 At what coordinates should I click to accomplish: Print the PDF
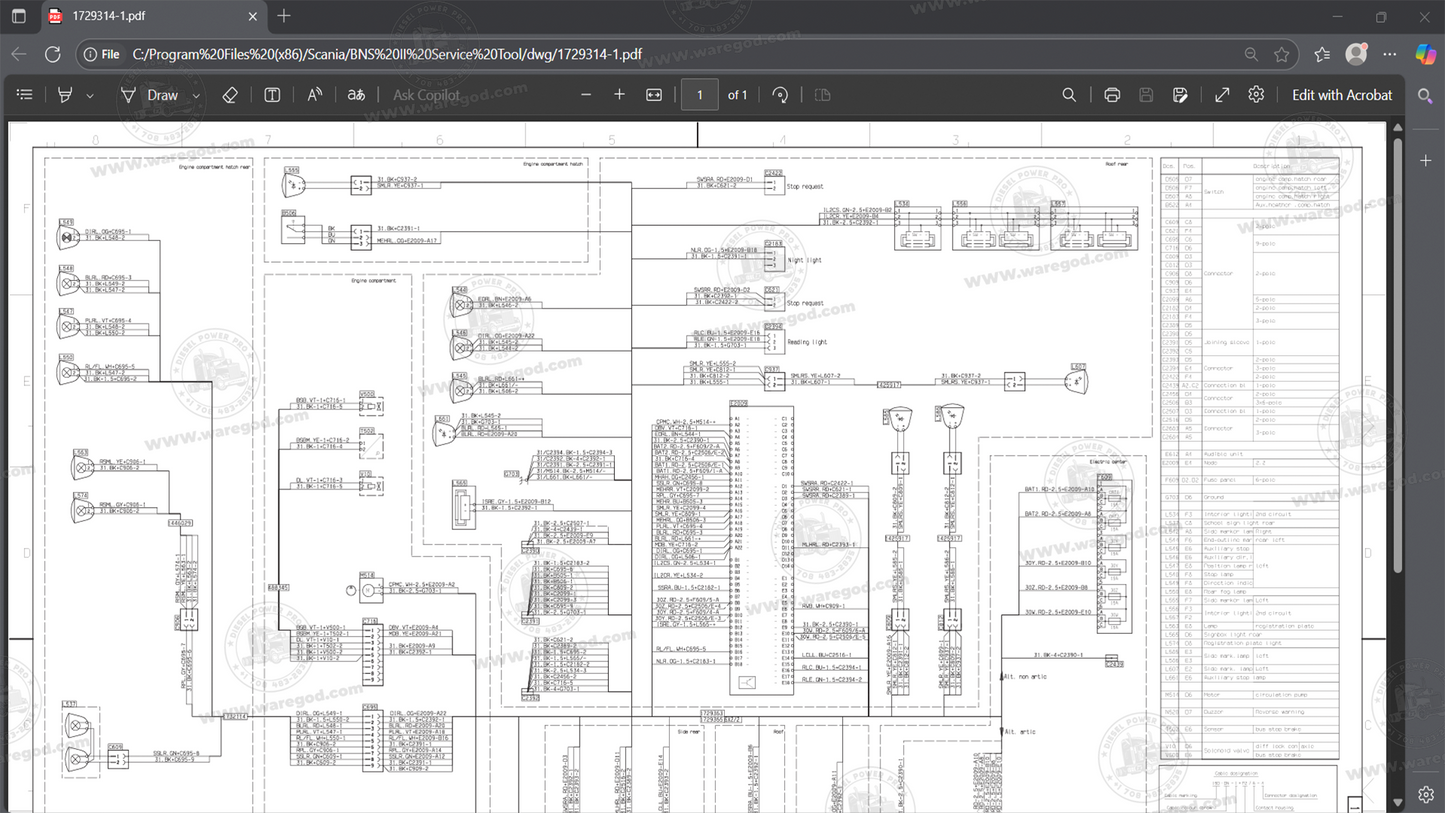pyautogui.click(x=1111, y=94)
